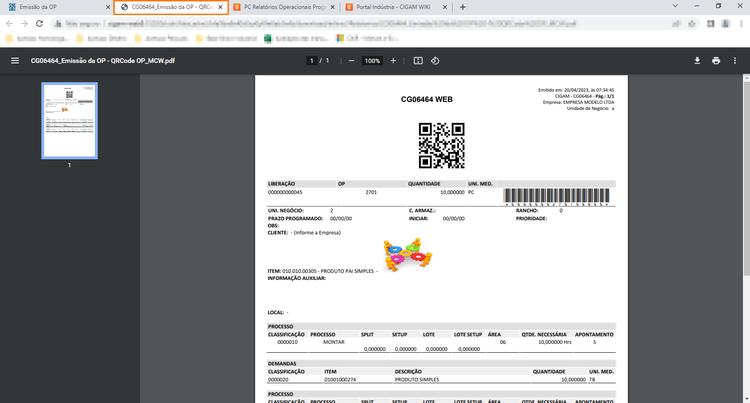Screen dimensions: 750x403
Task: Click the 'C. ARMAZ.:' label
Action: (422, 210)
